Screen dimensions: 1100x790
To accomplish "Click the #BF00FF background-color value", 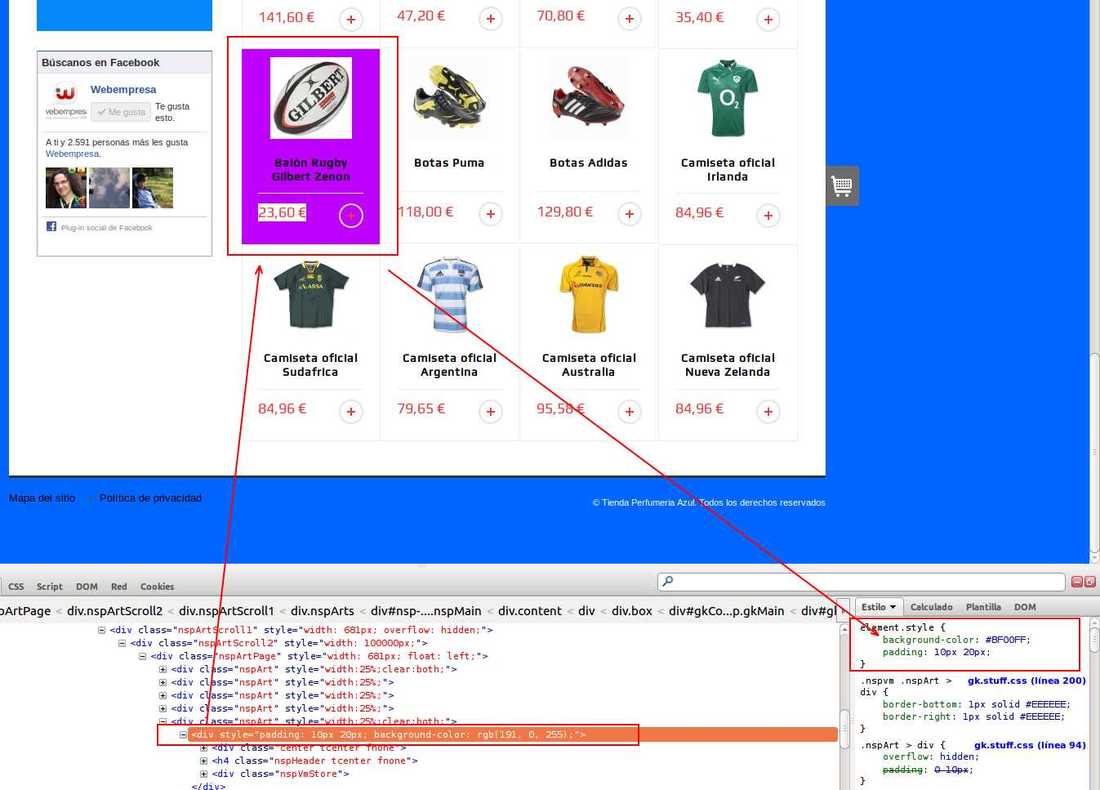I will coord(1007,640).
